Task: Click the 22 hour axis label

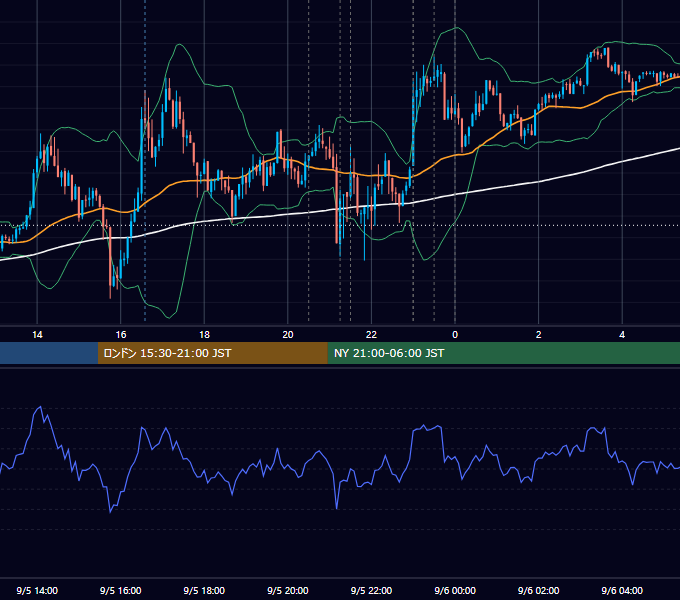Action: click(x=371, y=335)
